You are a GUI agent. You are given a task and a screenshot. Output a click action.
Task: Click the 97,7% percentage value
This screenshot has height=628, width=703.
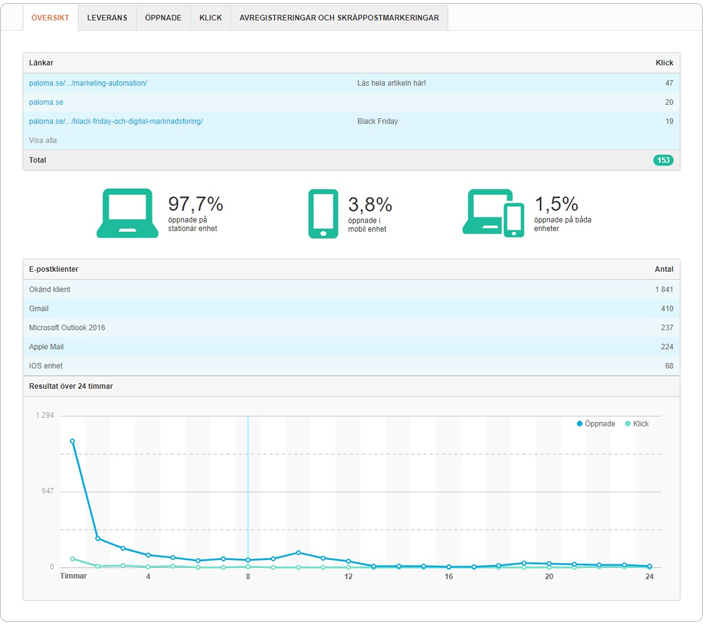pos(195,204)
